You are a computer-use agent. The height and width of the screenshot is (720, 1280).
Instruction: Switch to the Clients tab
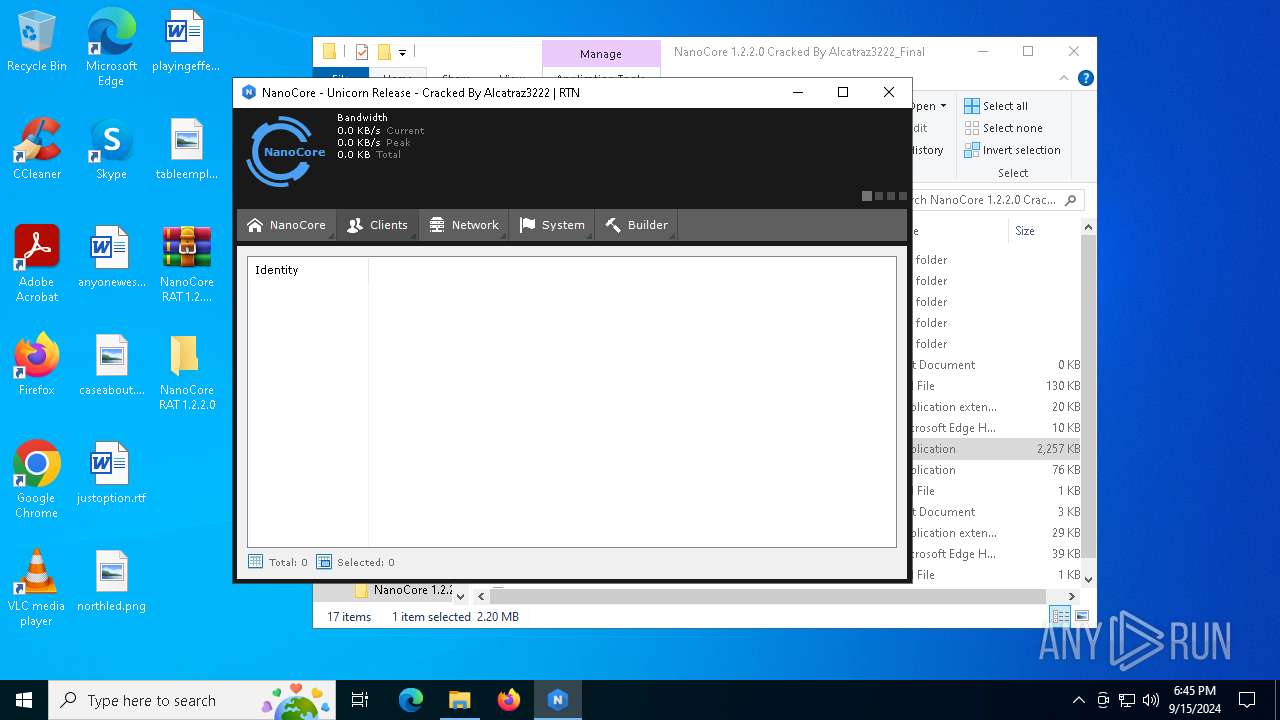[377, 225]
